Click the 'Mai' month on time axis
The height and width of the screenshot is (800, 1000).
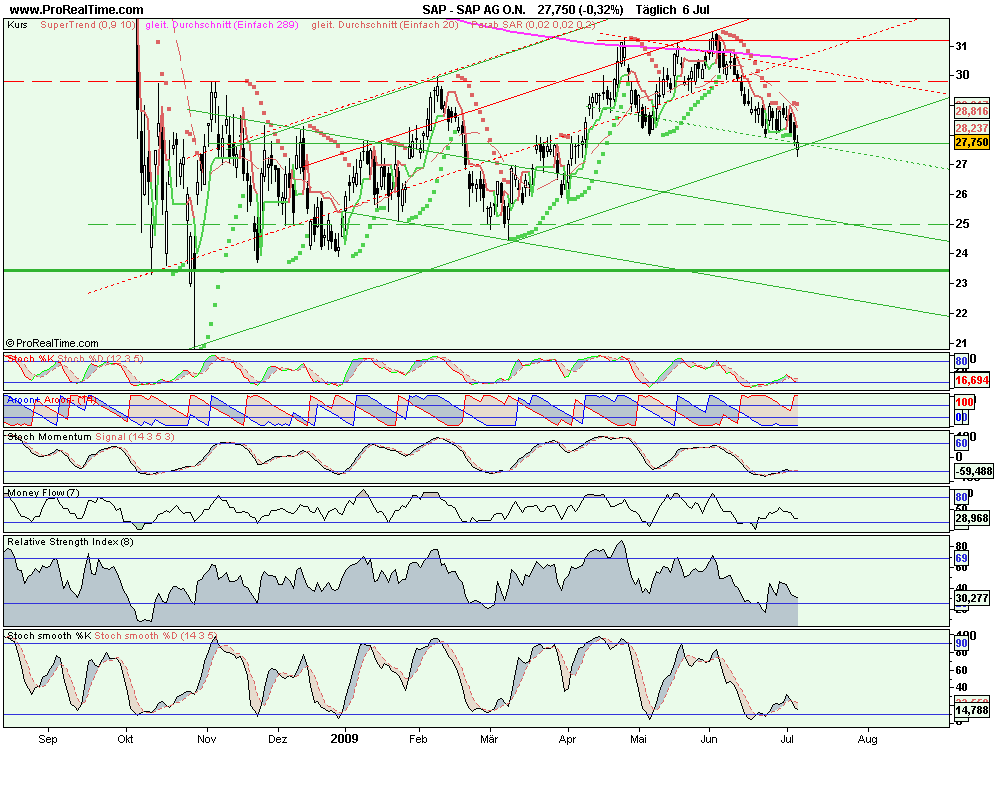[x=638, y=739]
